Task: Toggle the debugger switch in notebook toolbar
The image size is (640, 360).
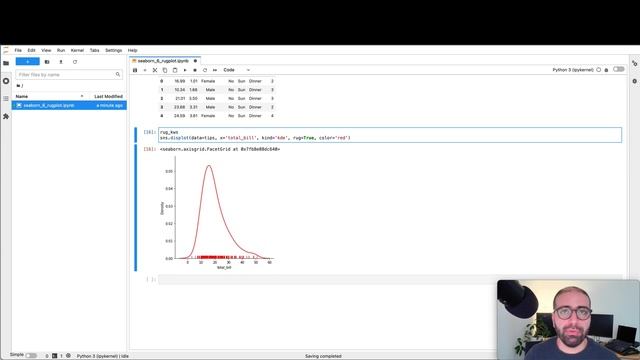Action: point(618,69)
